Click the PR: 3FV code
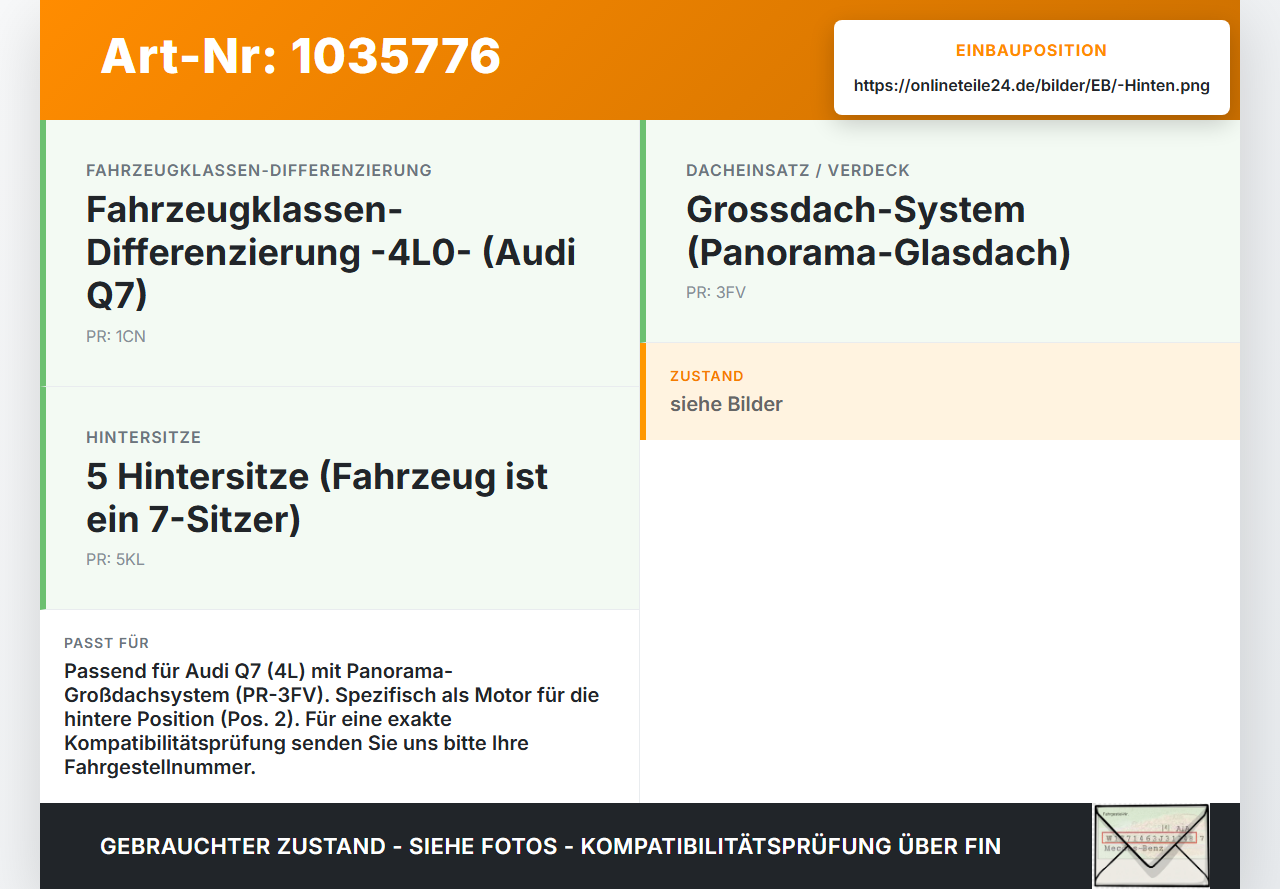 click(x=716, y=293)
